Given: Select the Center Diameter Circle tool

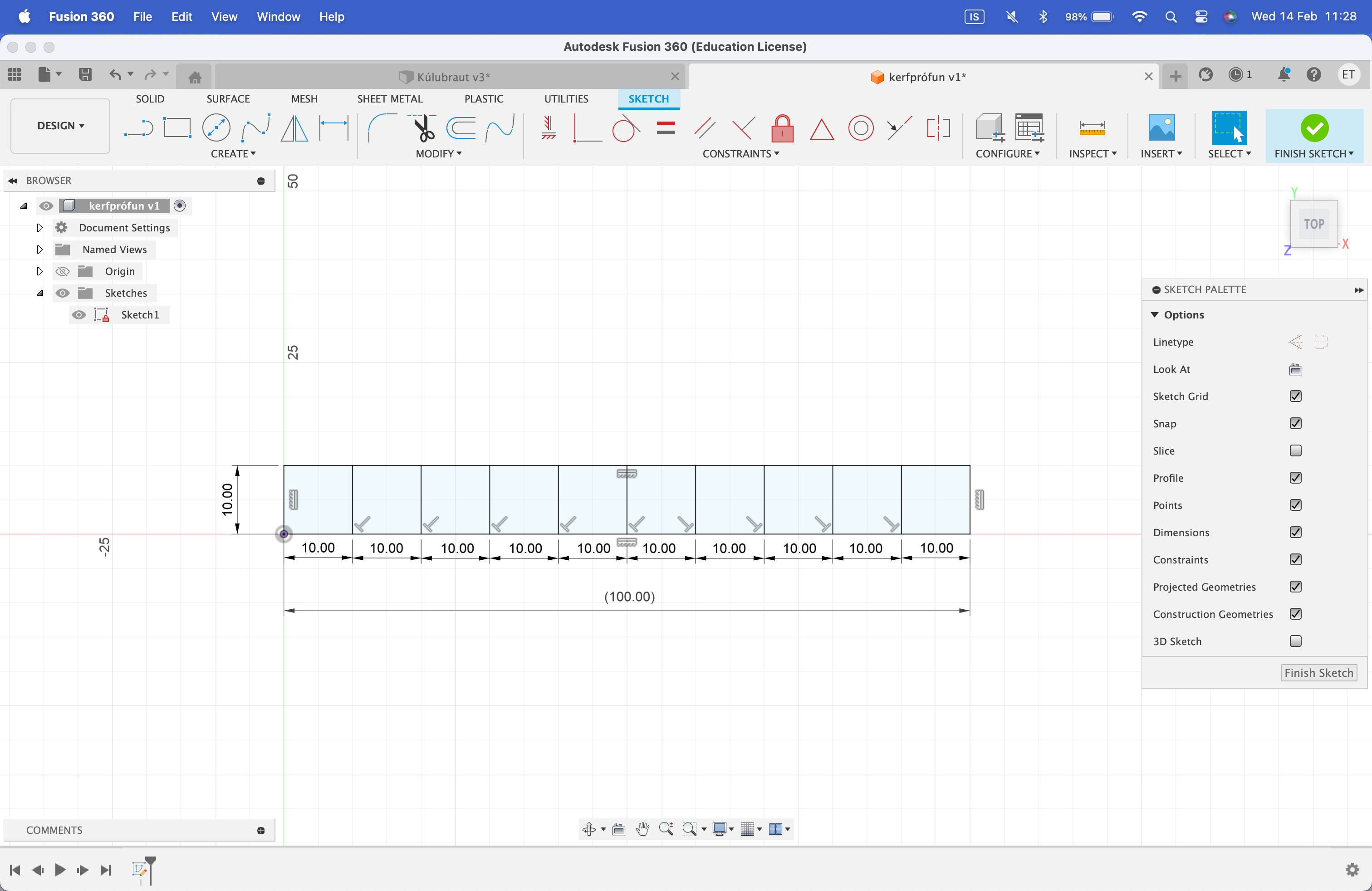Looking at the screenshot, I should click(216, 128).
